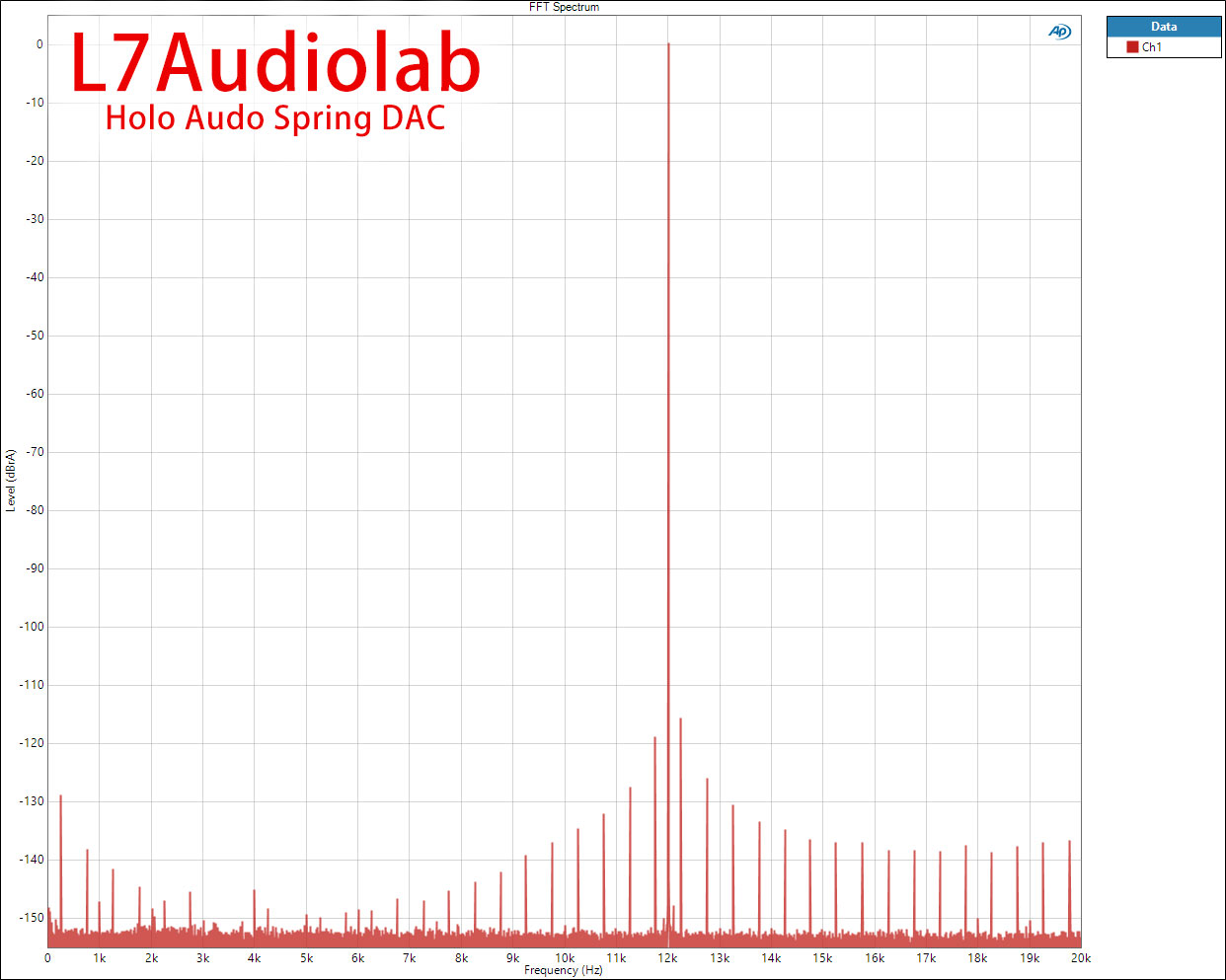Click the 2k frequency axis label
This screenshot has width=1226, height=980.
pos(151,958)
